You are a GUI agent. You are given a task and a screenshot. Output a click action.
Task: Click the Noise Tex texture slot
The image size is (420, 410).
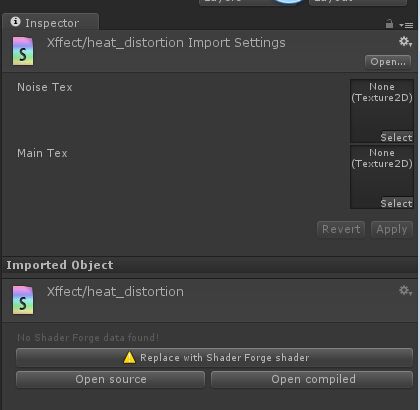click(x=382, y=111)
